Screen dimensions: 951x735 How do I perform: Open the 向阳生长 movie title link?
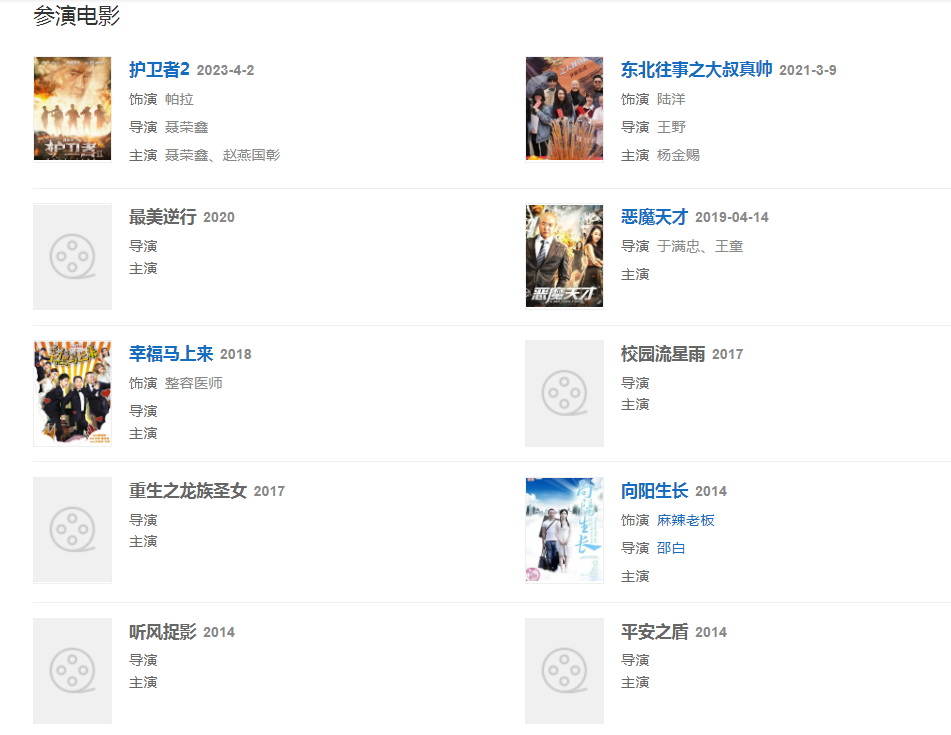tap(654, 491)
